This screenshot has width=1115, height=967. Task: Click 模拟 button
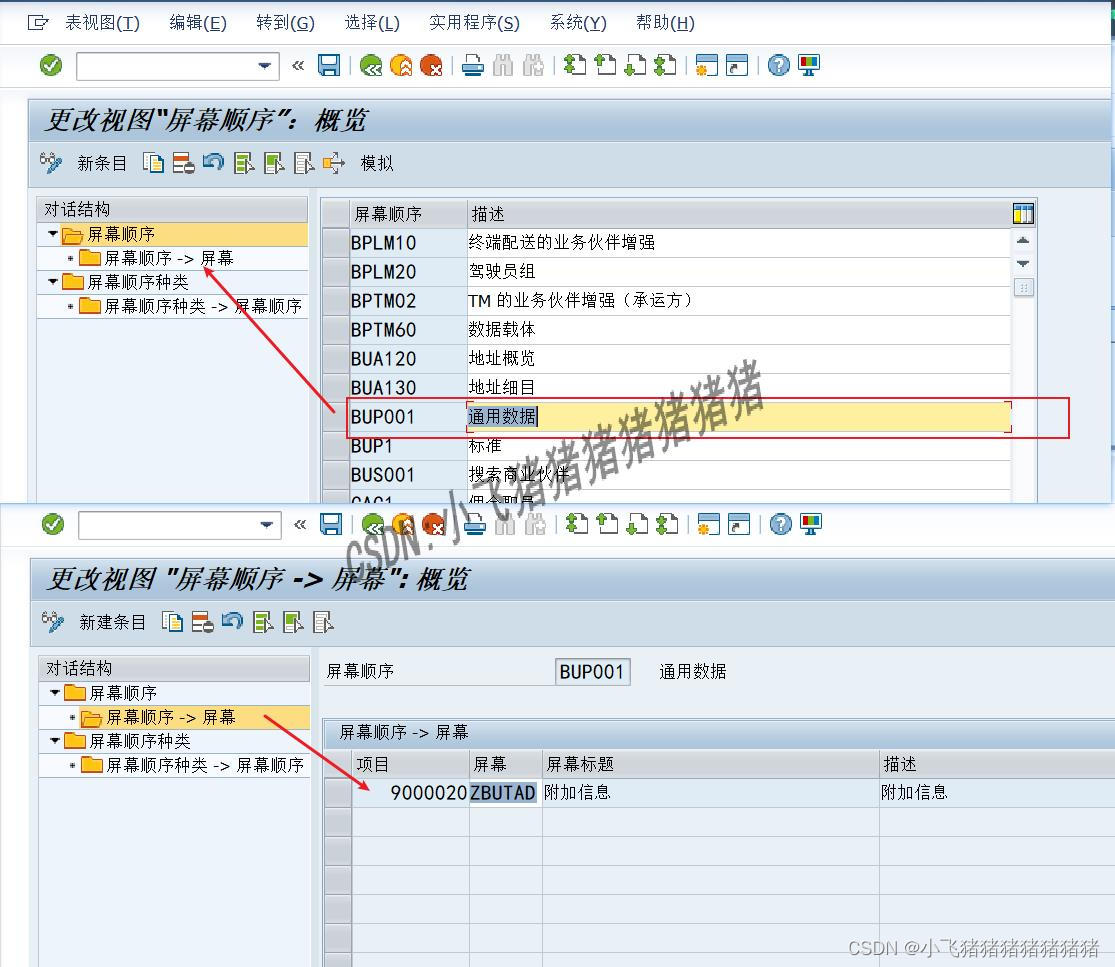[377, 164]
